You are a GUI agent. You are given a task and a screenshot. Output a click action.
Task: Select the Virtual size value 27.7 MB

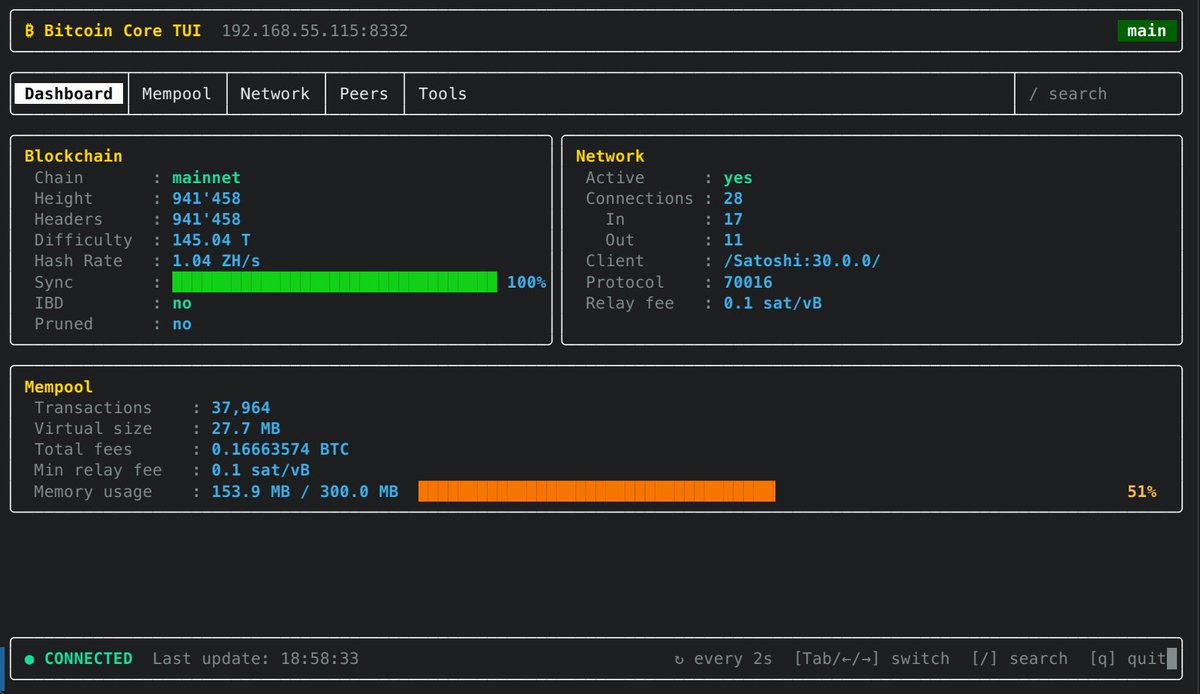246,428
